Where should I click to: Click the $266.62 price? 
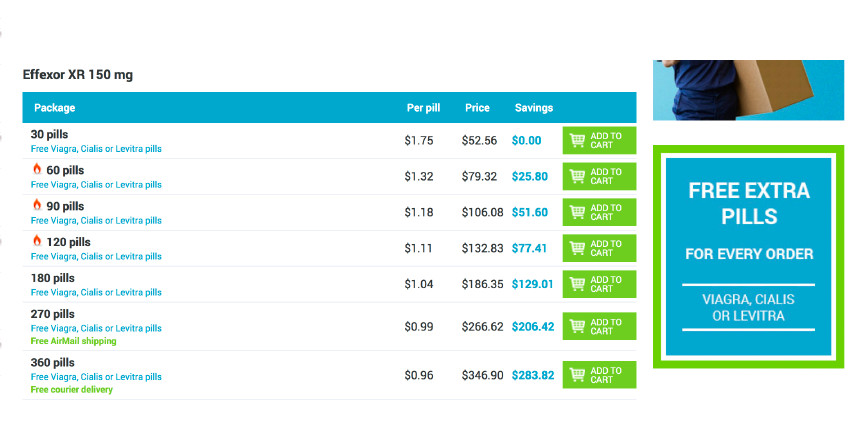483,327
